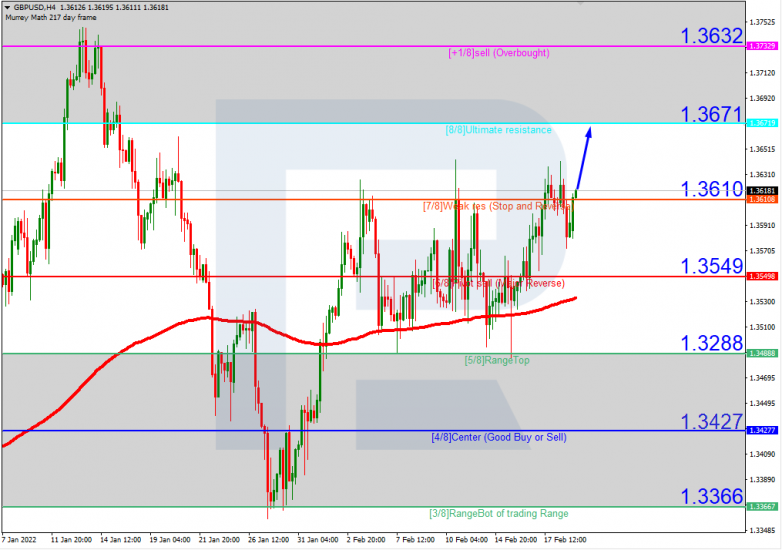Click the '14 Jan 12:00' time axis label
The image size is (782, 550).
point(120,540)
